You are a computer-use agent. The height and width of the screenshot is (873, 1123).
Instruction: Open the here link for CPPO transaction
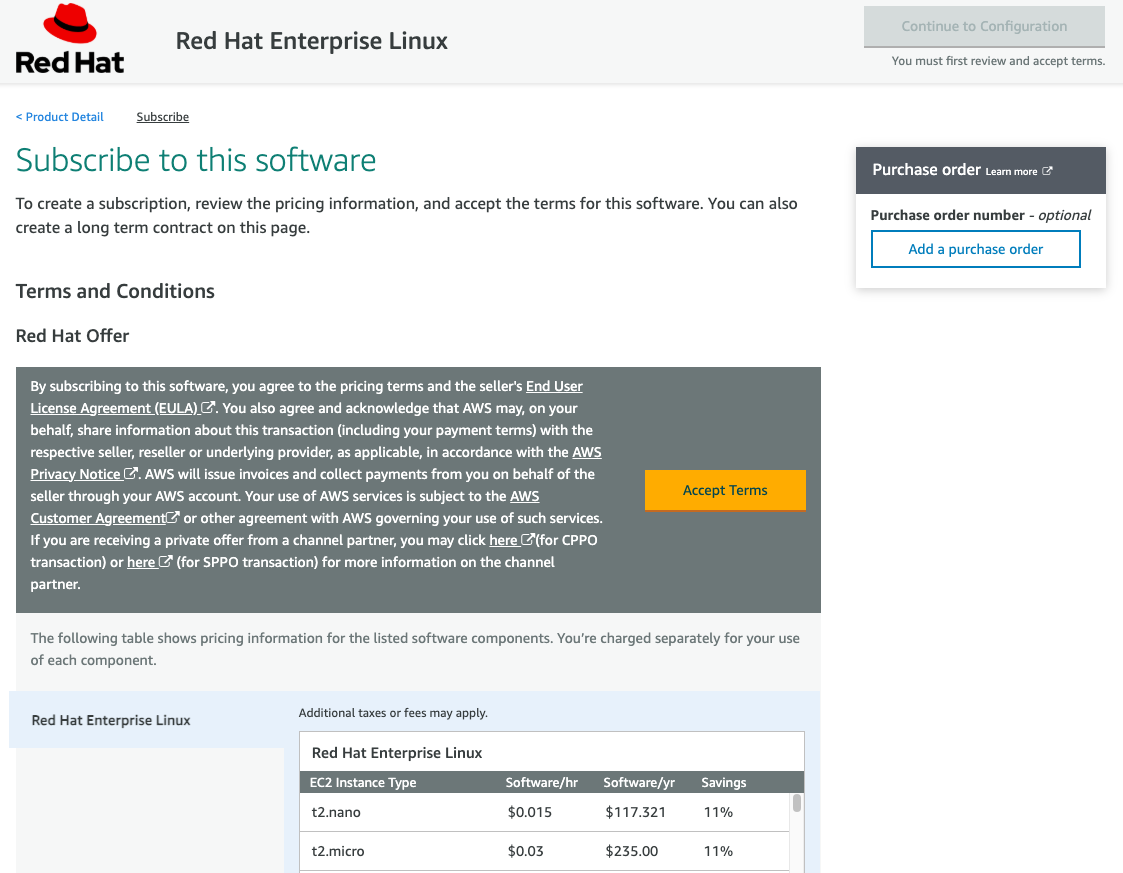(x=503, y=540)
